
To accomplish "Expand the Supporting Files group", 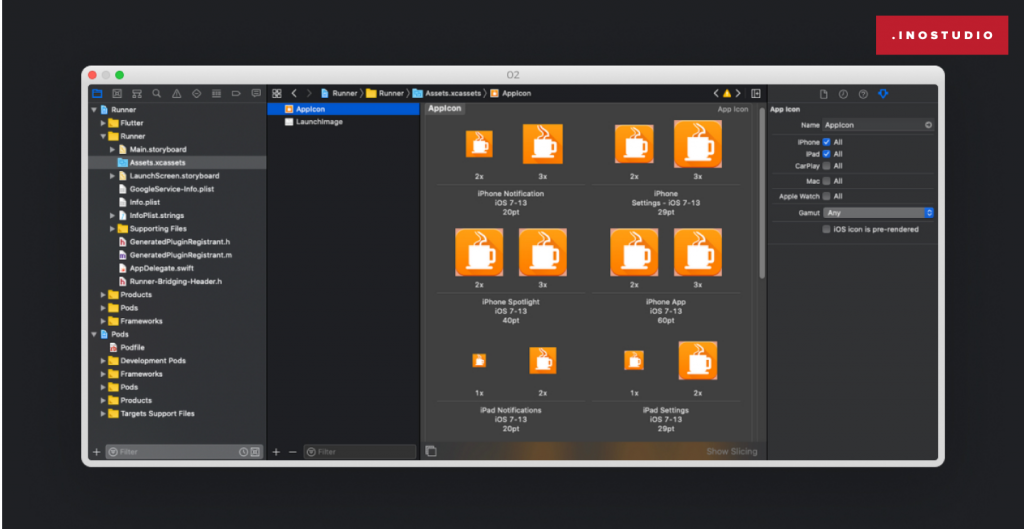I will point(113,228).
